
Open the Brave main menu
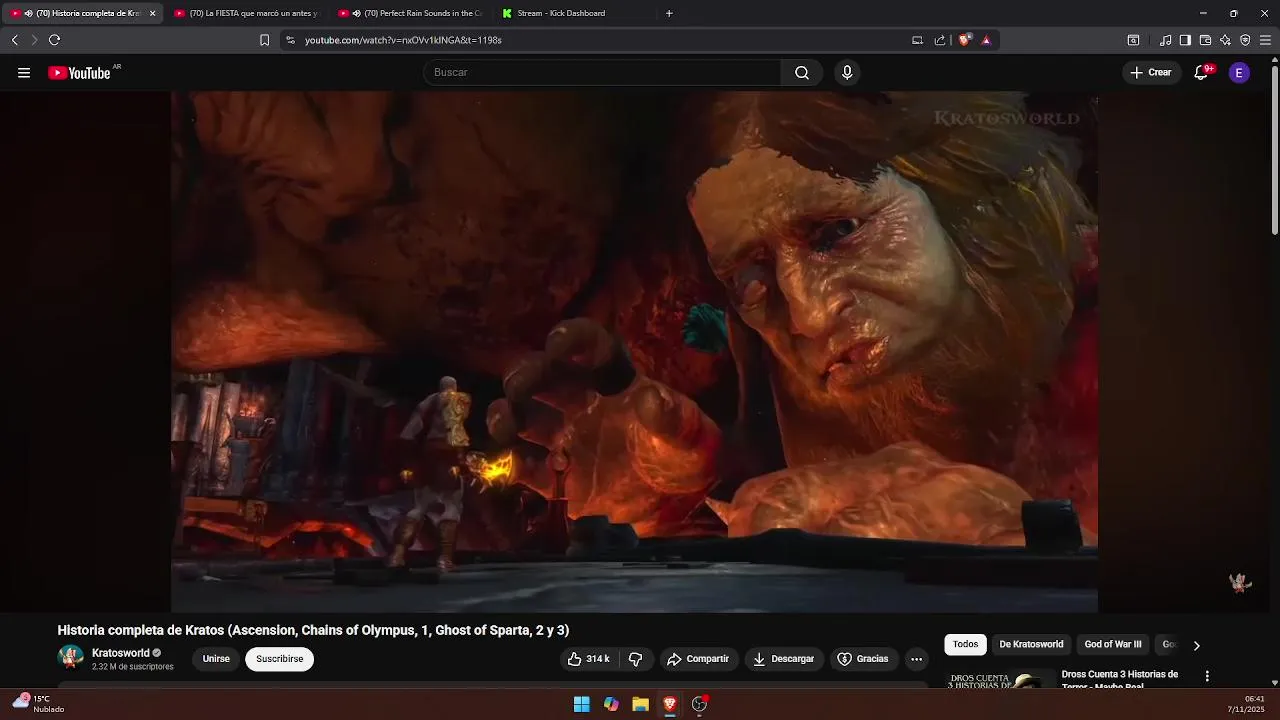(x=1265, y=40)
